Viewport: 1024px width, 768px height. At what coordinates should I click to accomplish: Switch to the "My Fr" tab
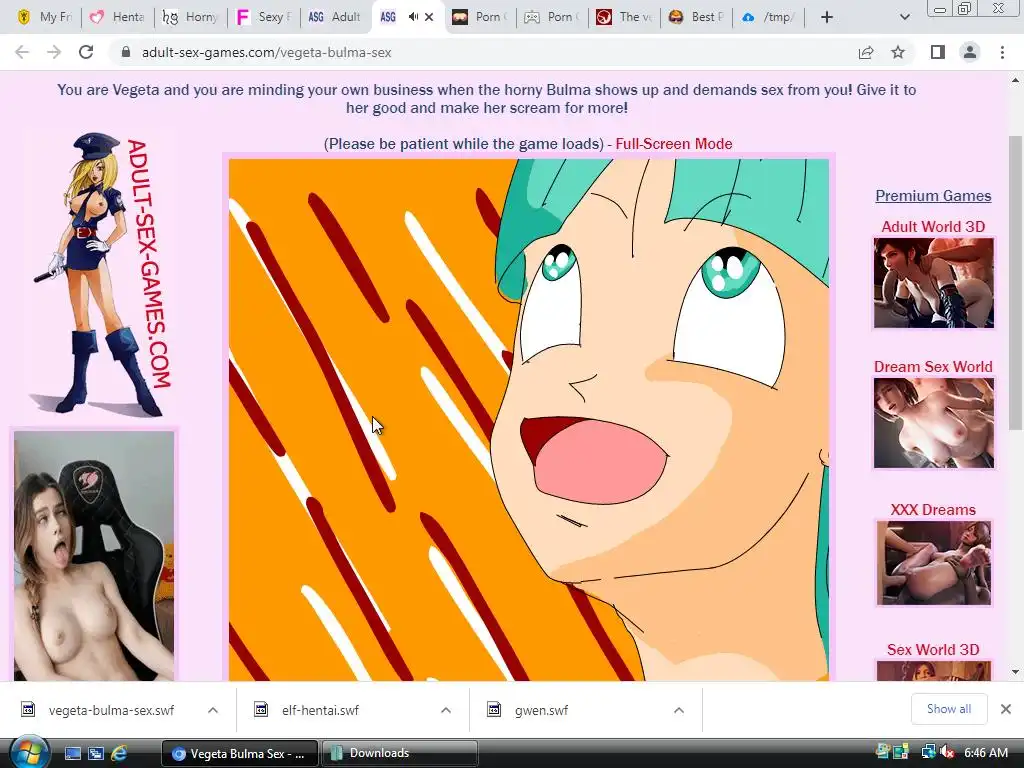pos(44,17)
